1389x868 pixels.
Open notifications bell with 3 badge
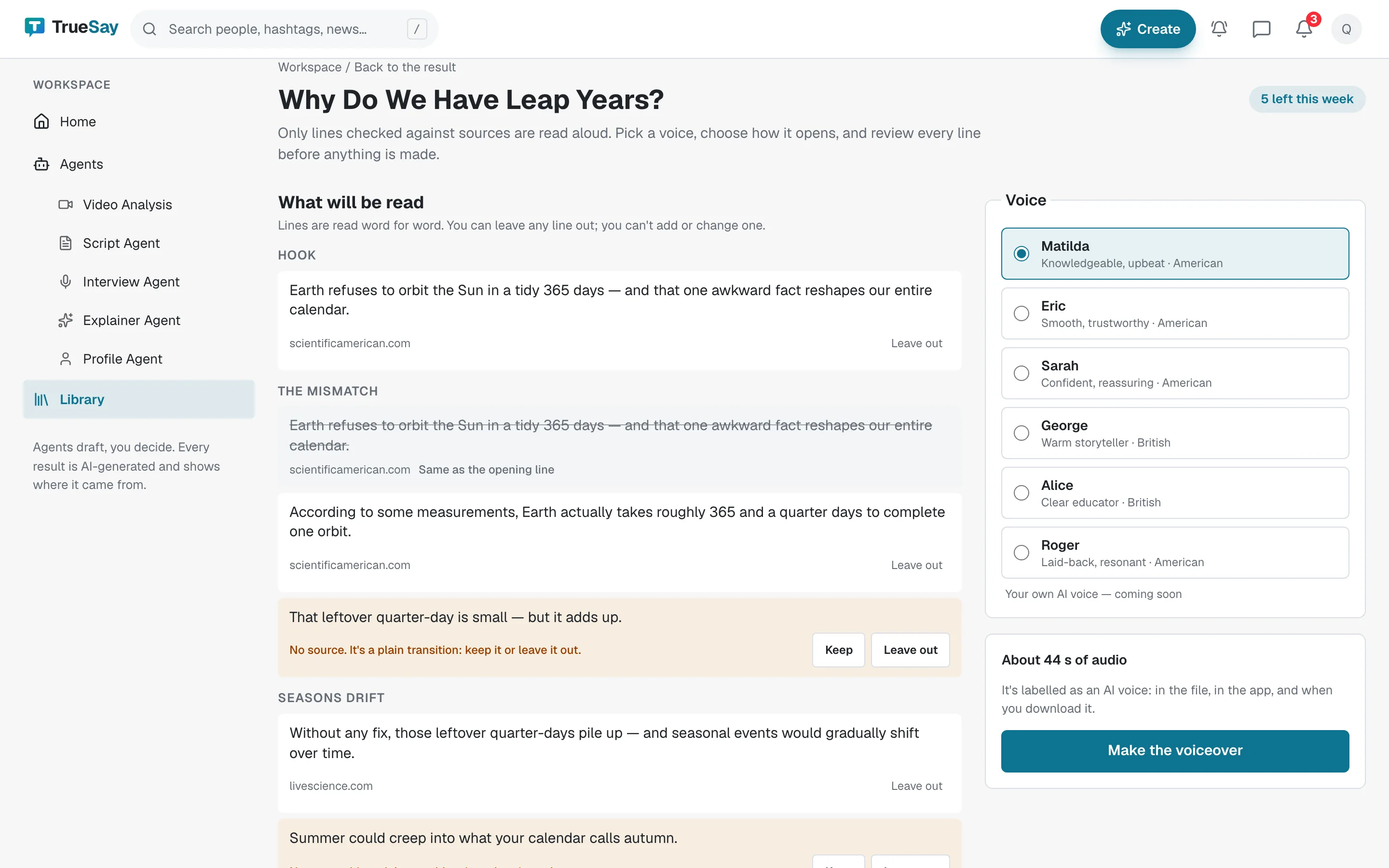tap(1304, 29)
